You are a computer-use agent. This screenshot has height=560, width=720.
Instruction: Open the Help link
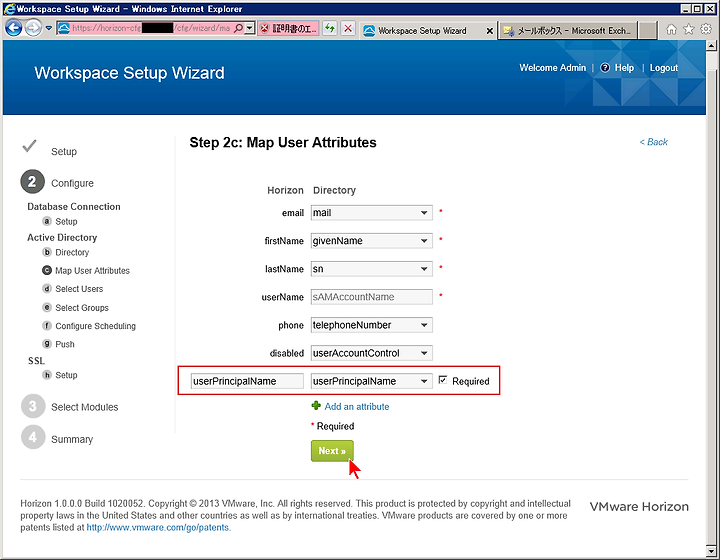(x=624, y=68)
